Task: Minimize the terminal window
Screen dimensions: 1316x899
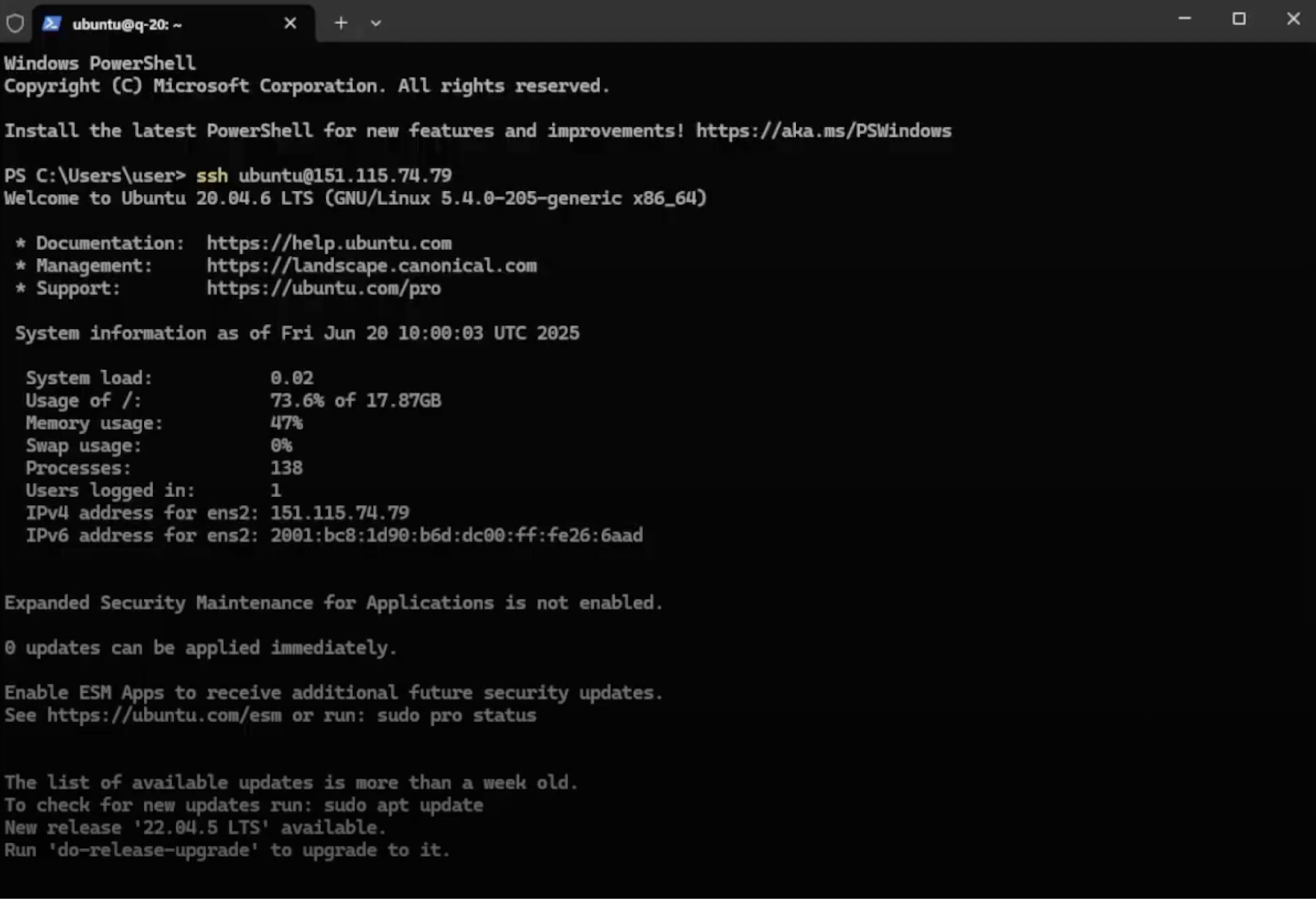Action: [x=1184, y=18]
